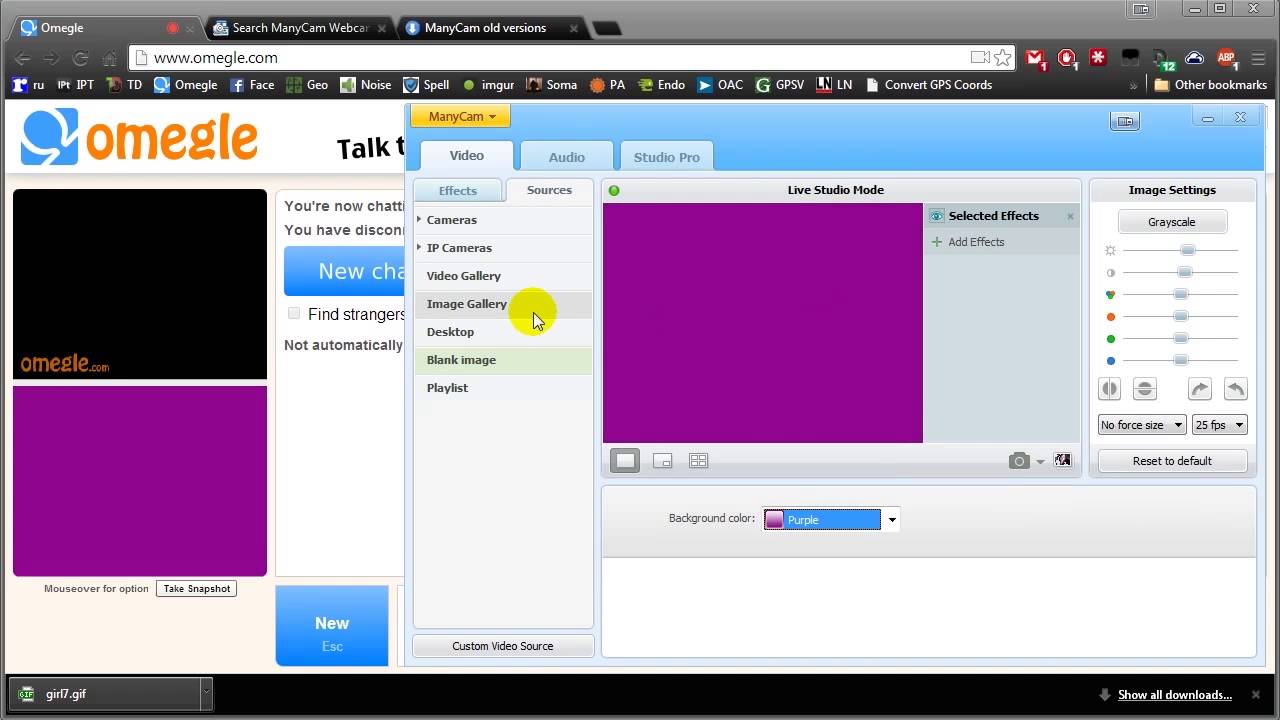Flip image horizontally in Image Settings
The image size is (1280, 720).
tap(1110, 389)
